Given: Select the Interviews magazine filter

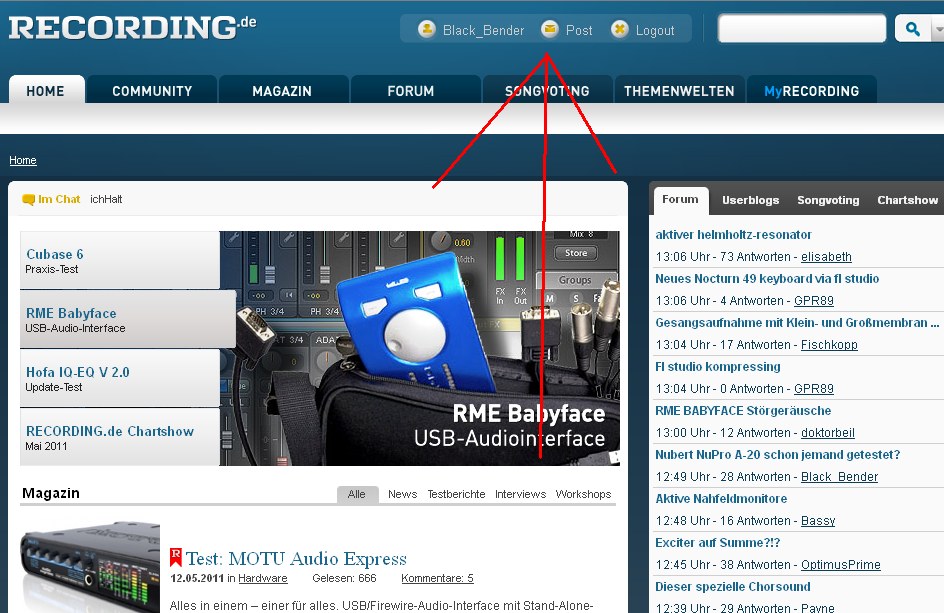Looking at the screenshot, I should tap(520, 494).
